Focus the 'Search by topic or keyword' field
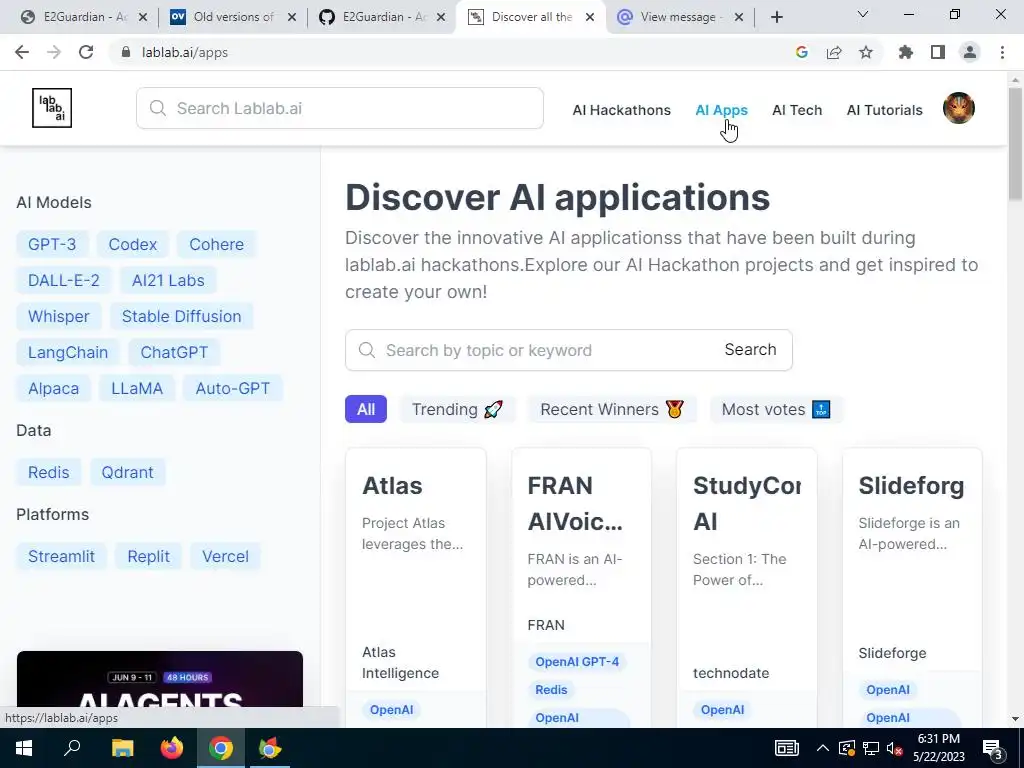Screen dimensions: 1024x768 [529, 350]
